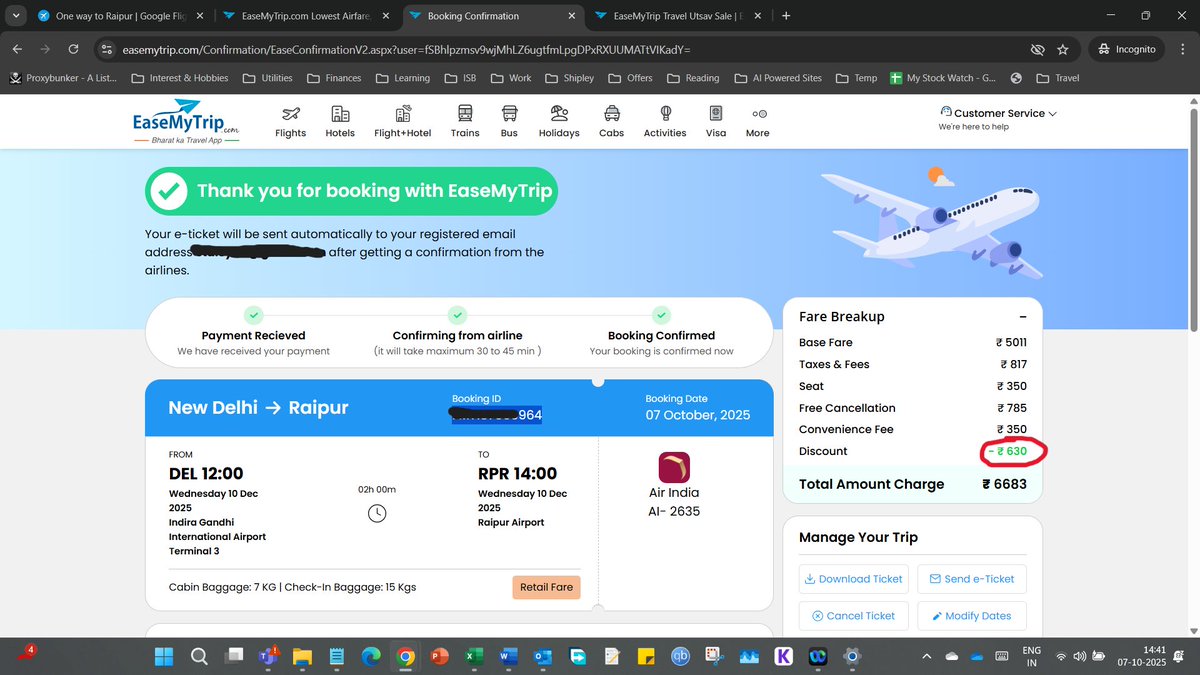Image resolution: width=1200 pixels, height=675 pixels.
Task: Launch Microsoft Teams from taskbar
Action: (x=268, y=656)
